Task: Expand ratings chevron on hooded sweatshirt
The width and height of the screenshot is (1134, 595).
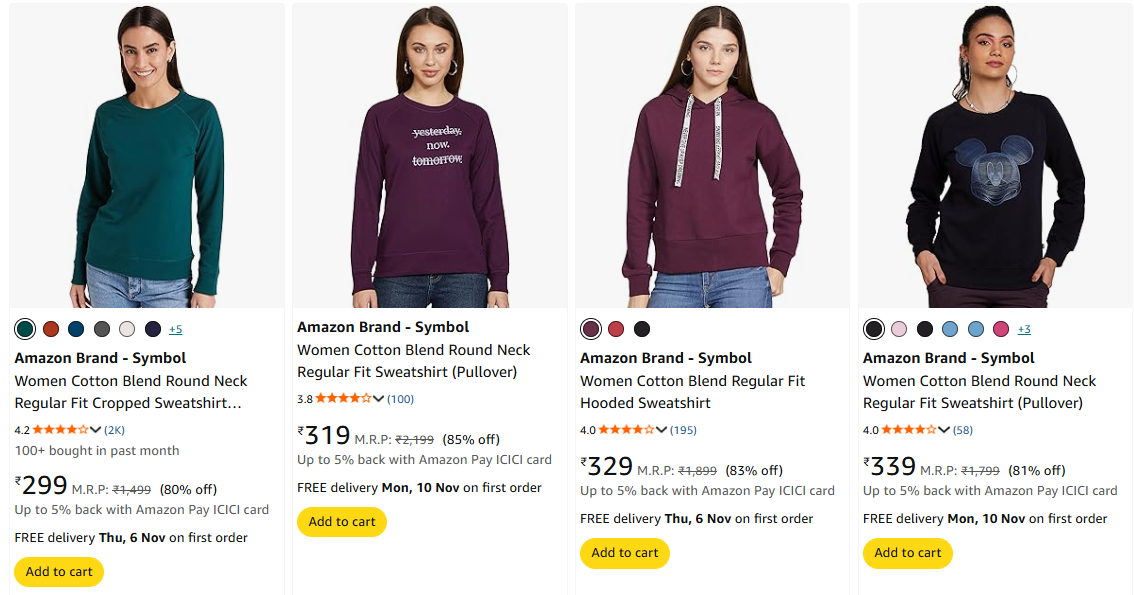Action: pyautogui.click(x=662, y=430)
